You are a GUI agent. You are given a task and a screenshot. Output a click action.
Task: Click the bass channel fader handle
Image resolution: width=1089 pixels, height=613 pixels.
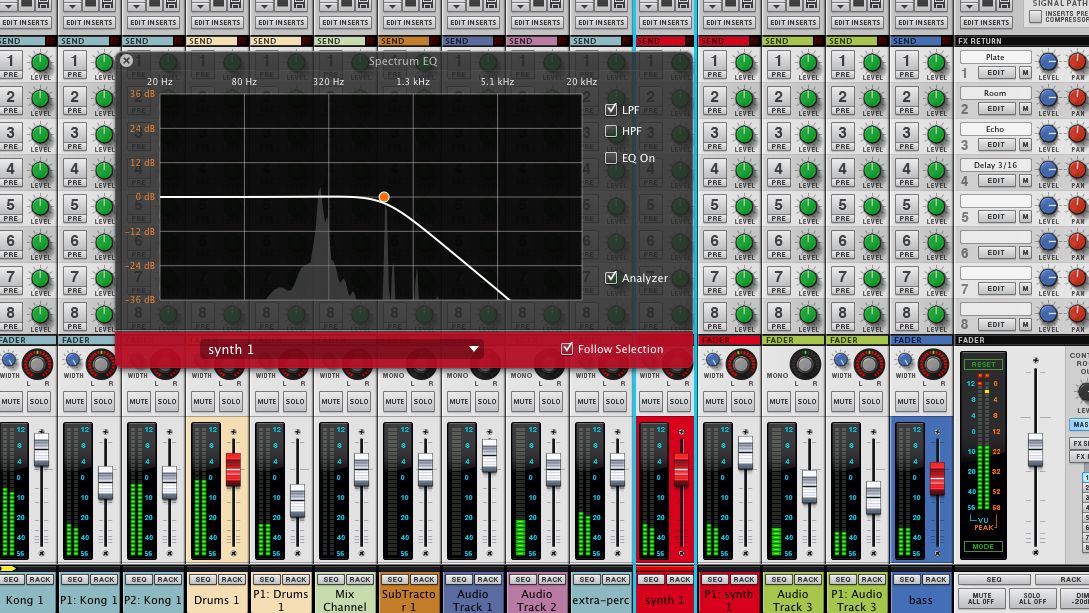click(937, 478)
